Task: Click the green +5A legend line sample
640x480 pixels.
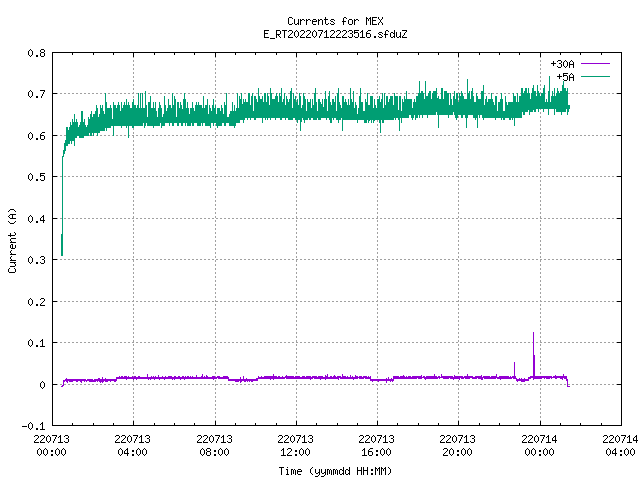Action: point(595,76)
